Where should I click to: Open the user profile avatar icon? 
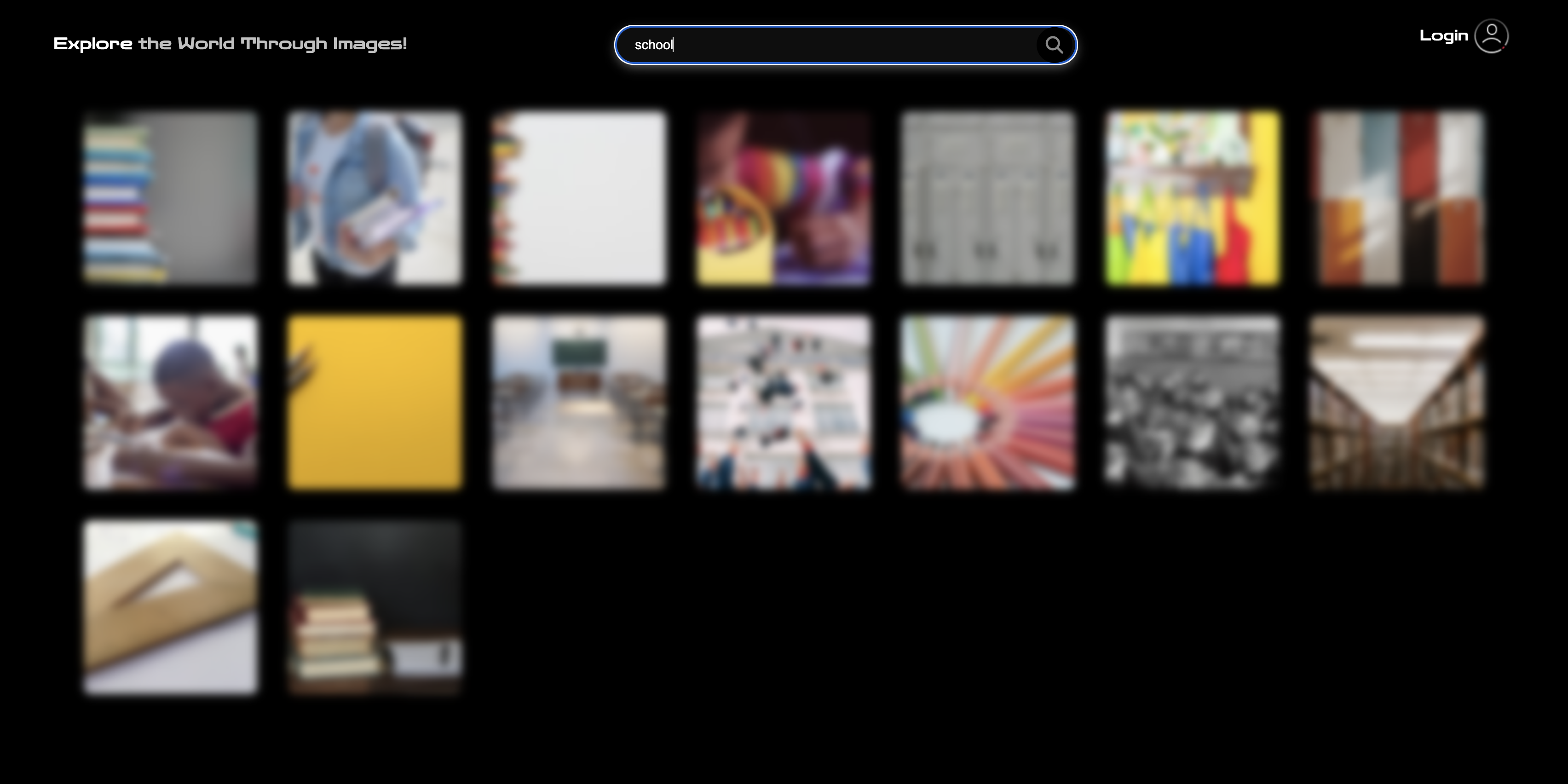(1491, 36)
